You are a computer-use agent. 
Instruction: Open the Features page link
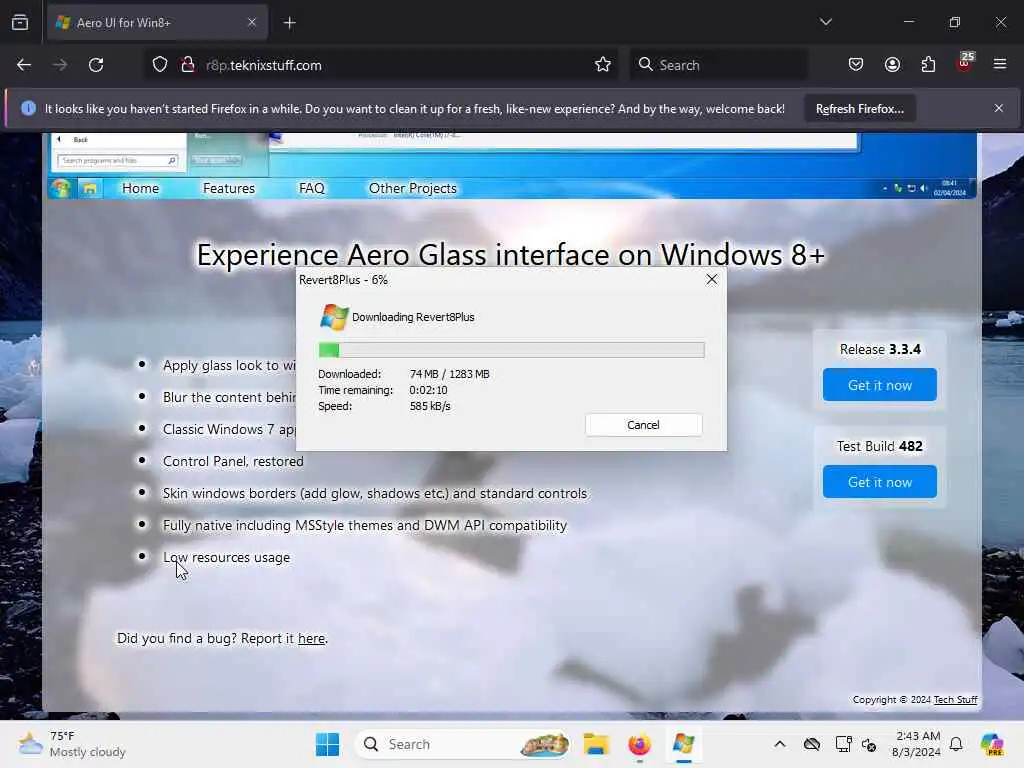pyautogui.click(x=229, y=188)
